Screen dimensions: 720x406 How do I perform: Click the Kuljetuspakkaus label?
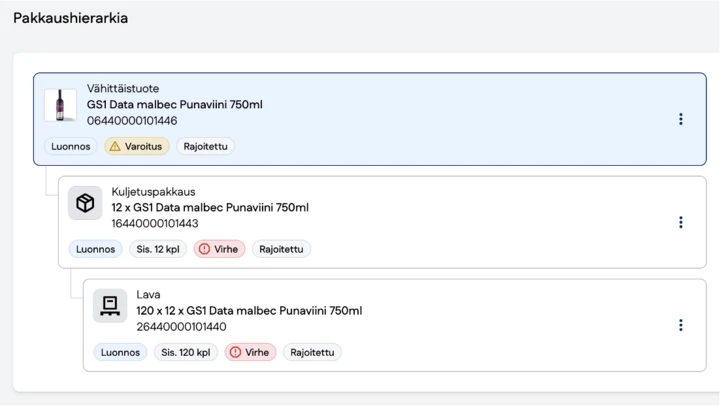pos(153,192)
